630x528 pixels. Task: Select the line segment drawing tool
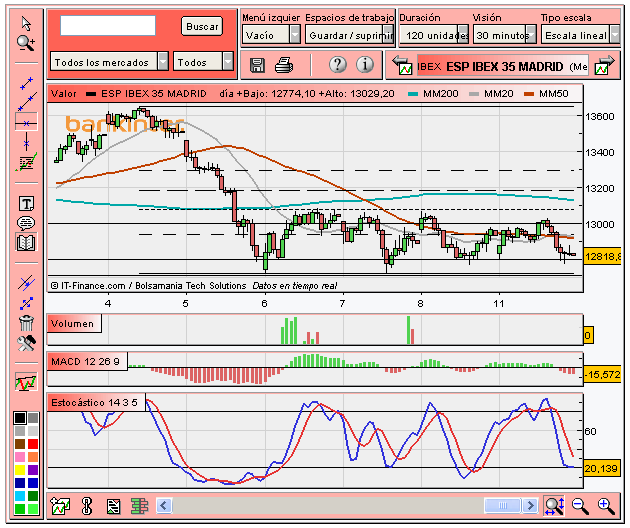[x=26, y=84]
